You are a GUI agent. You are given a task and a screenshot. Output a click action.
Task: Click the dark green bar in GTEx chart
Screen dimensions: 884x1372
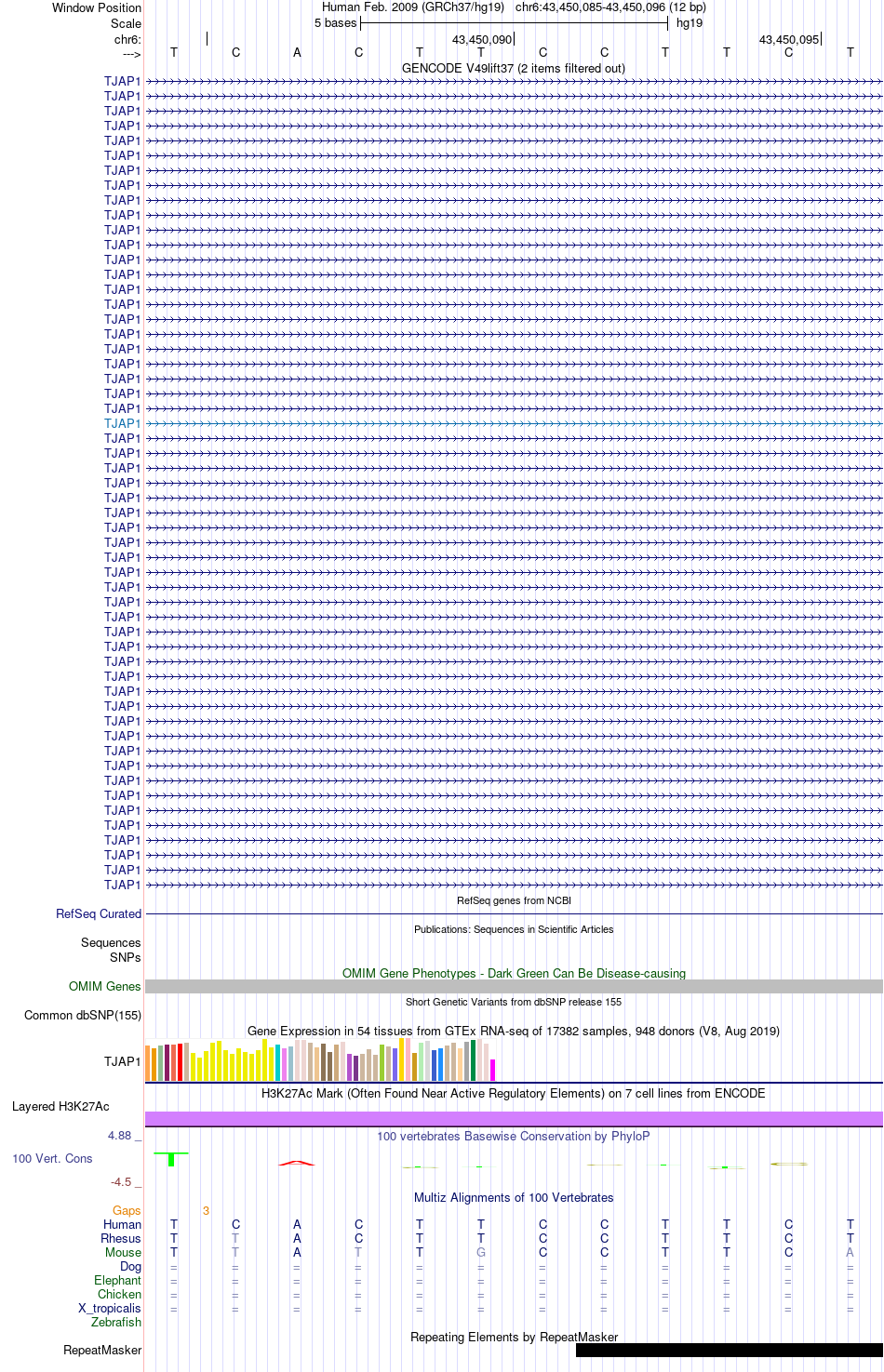click(473, 1060)
